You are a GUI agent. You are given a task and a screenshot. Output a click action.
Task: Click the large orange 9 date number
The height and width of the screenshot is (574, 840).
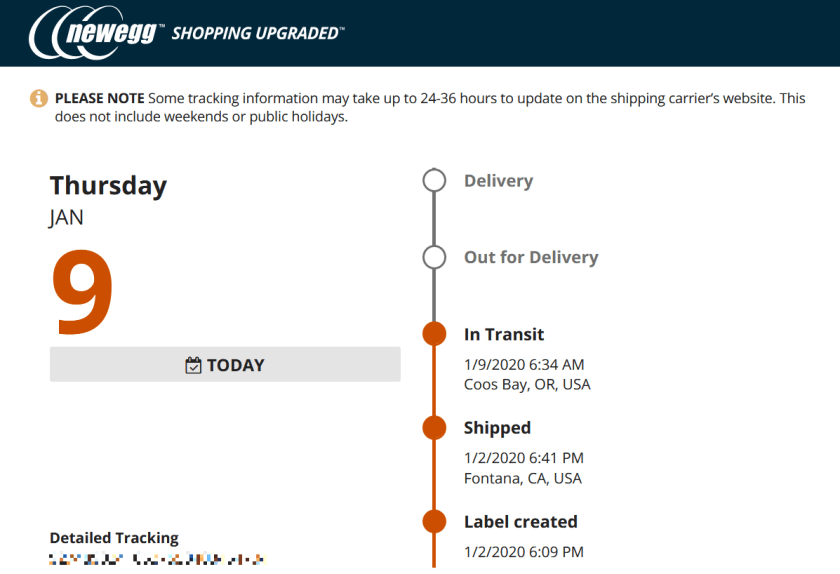click(83, 290)
